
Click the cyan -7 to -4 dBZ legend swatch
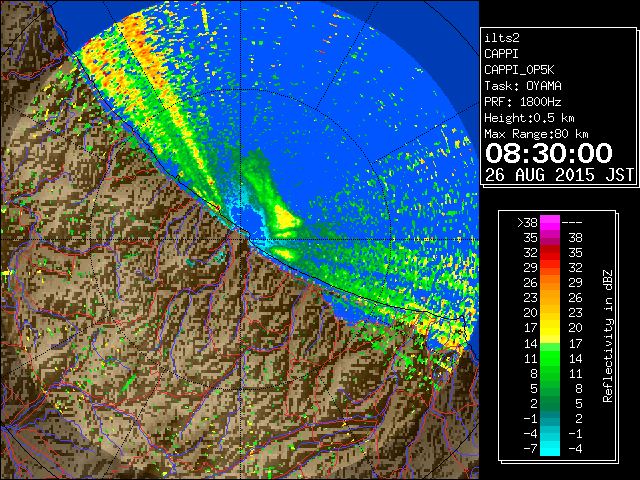[550, 448]
